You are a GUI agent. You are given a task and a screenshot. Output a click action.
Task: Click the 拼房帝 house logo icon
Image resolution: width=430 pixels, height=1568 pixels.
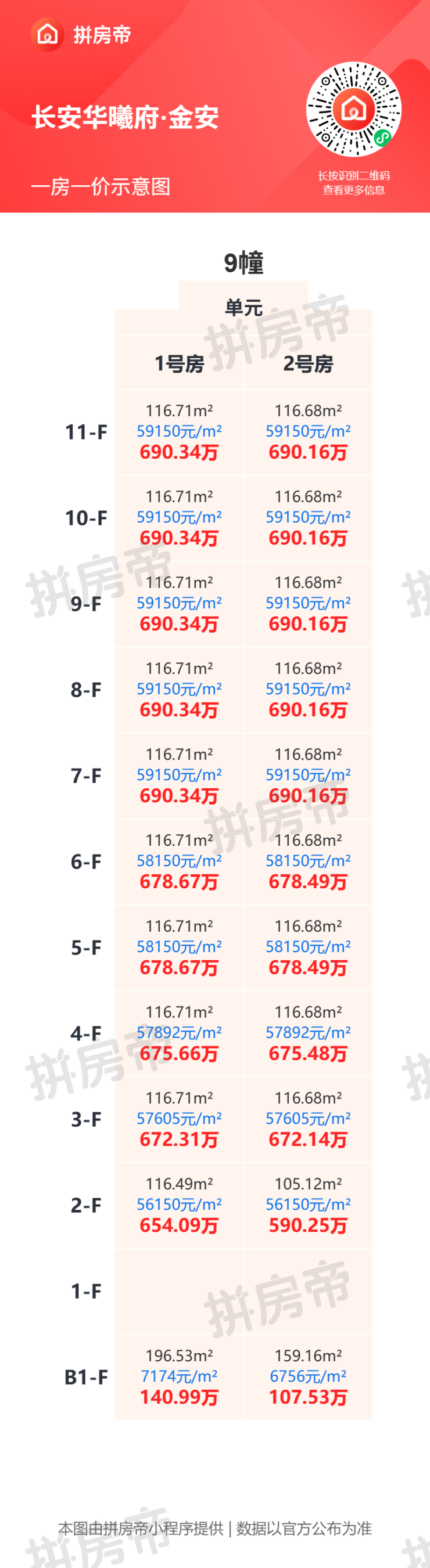48,35
